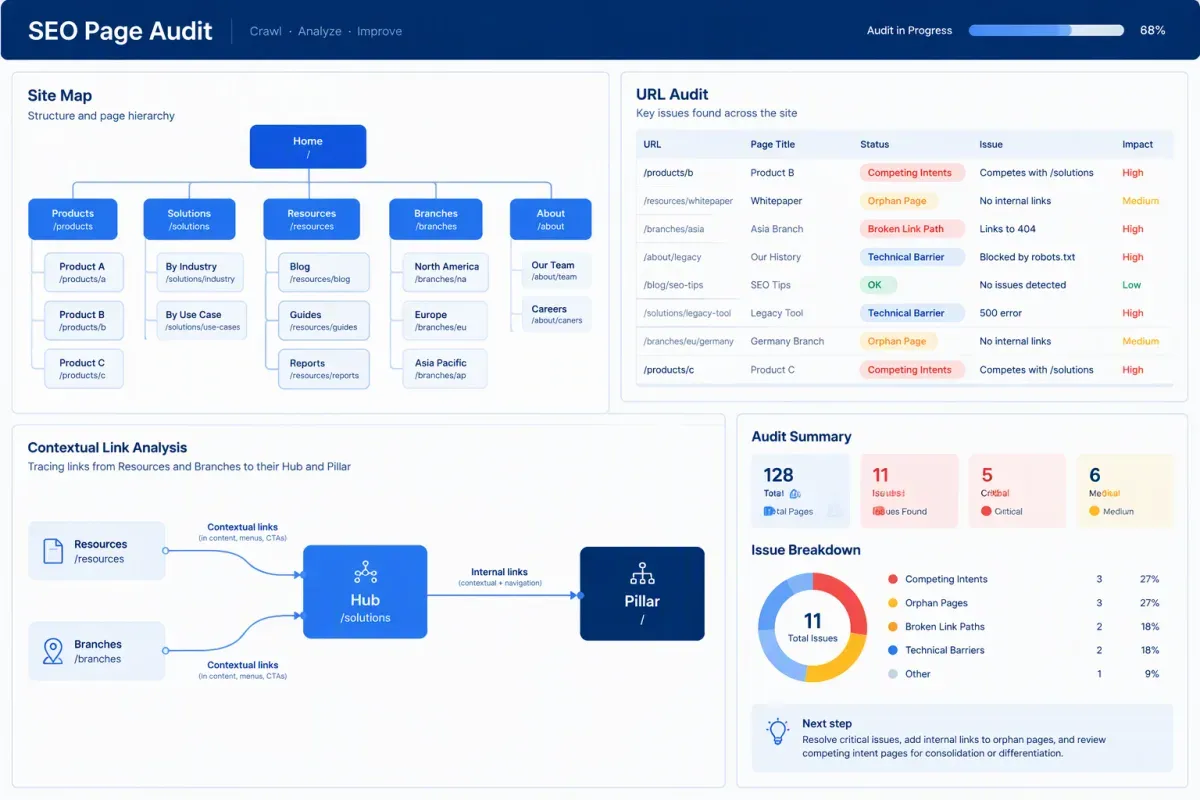This screenshot has height=800, width=1200.
Task: Click the 6 Medium summary card
Action: pos(1125,491)
